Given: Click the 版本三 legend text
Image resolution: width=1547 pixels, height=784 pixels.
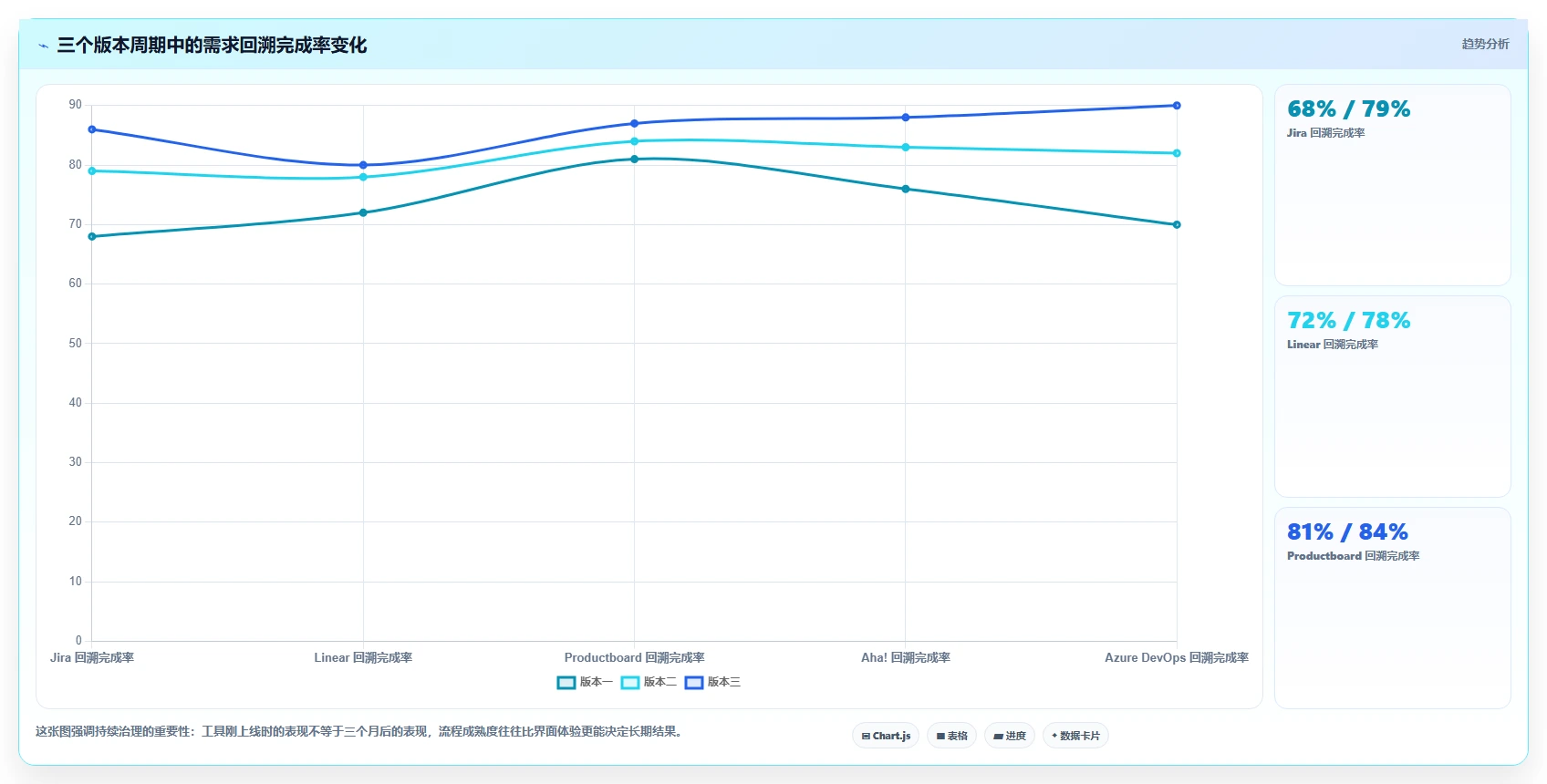Looking at the screenshot, I should [x=724, y=683].
